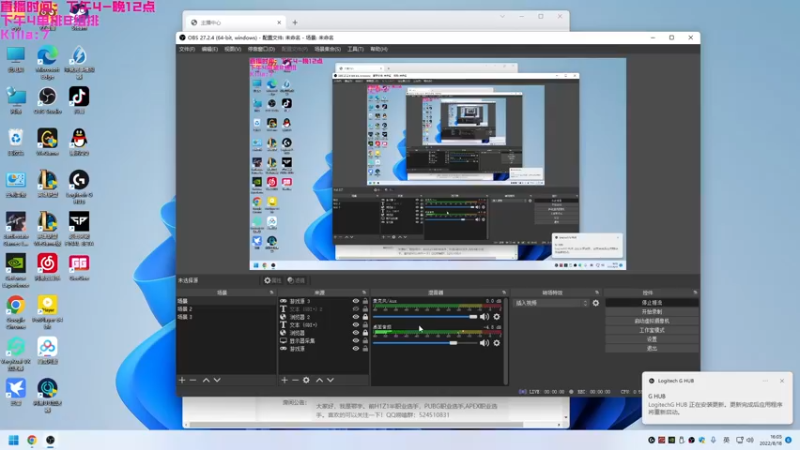Switch to 主播中心 browser tab
This screenshot has width=800, height=450.
pos(235,22)
